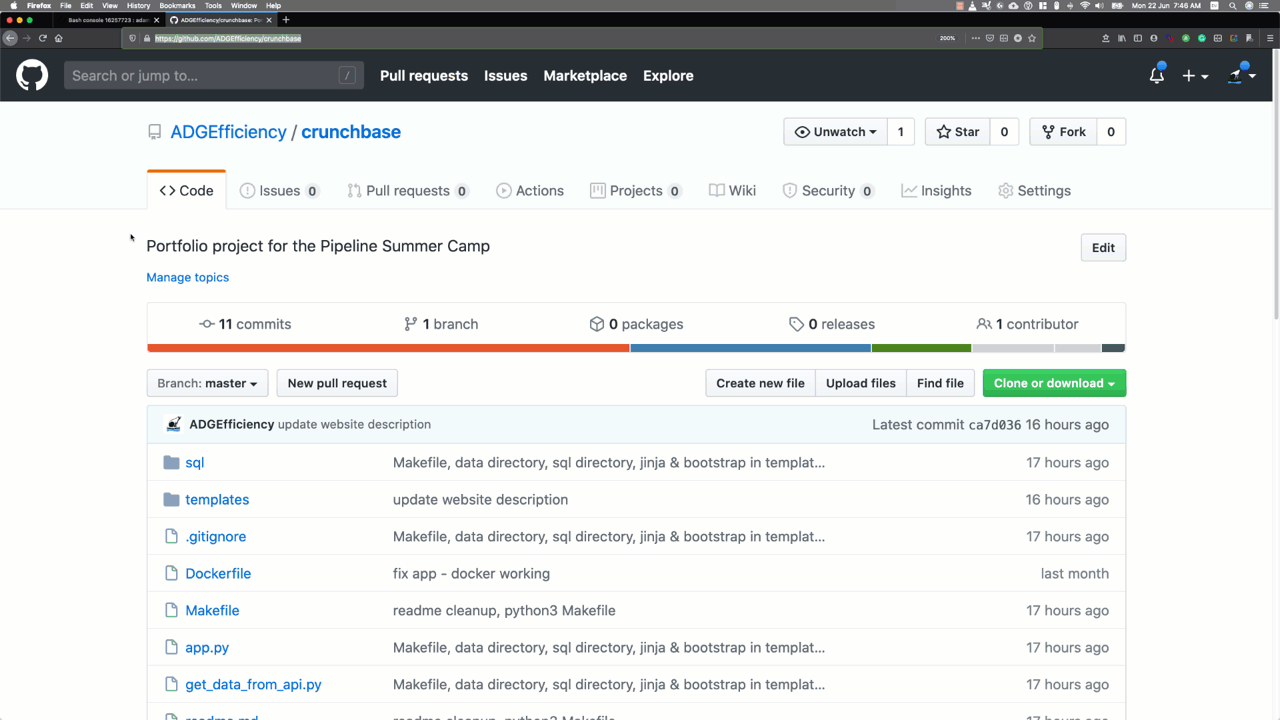The height and width of the screenshot is (720, 1280).
Task: Click the watchers count of 1
Action: pos(900,132)
